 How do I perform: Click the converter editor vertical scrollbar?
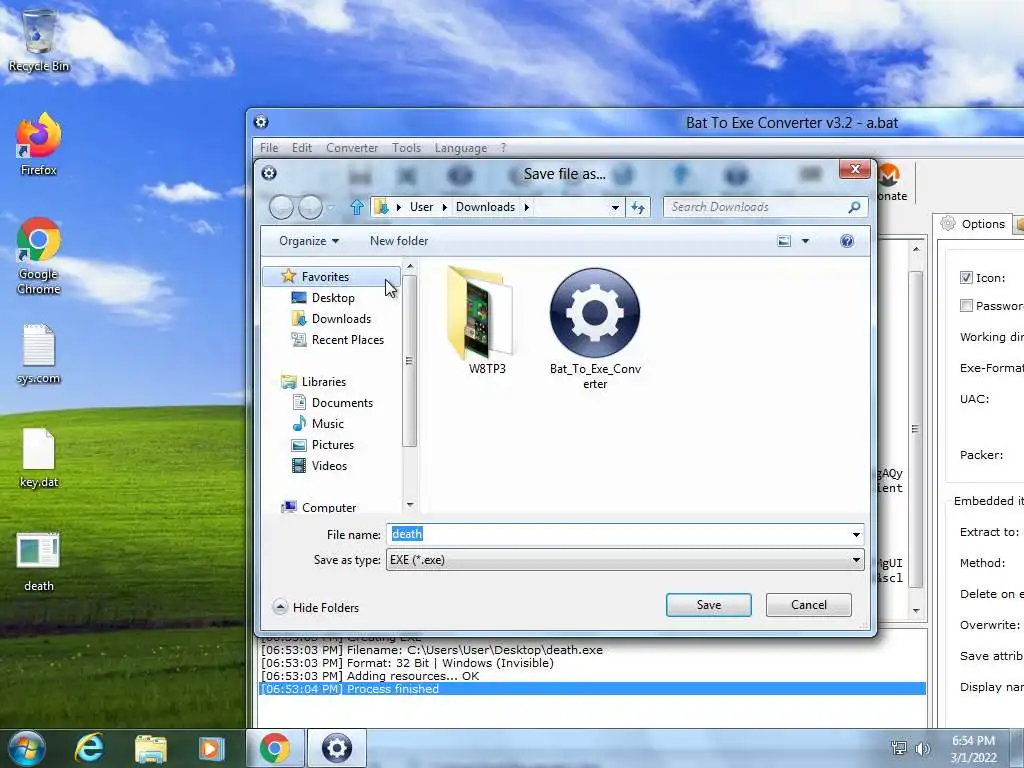[x=916, y=429]
